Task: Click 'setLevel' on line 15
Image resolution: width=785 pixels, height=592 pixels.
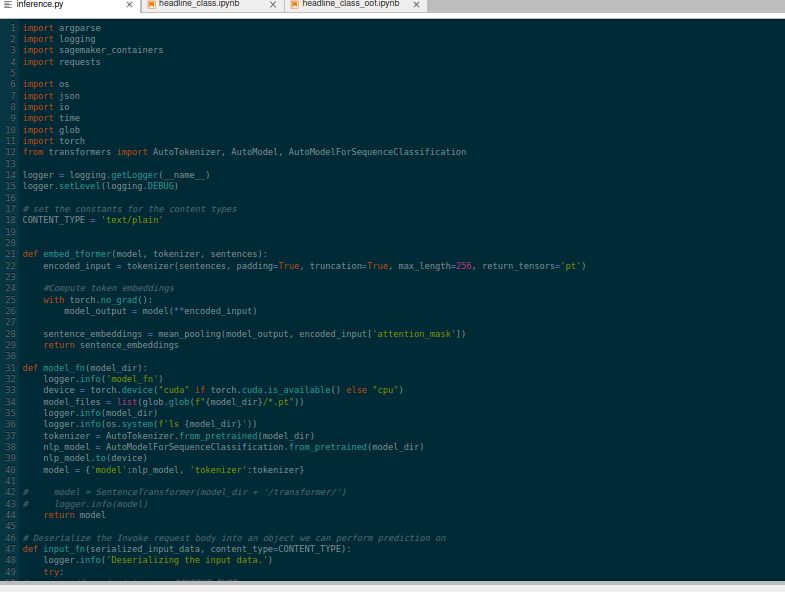Action: pyautogui.click(x=80, y=186)
